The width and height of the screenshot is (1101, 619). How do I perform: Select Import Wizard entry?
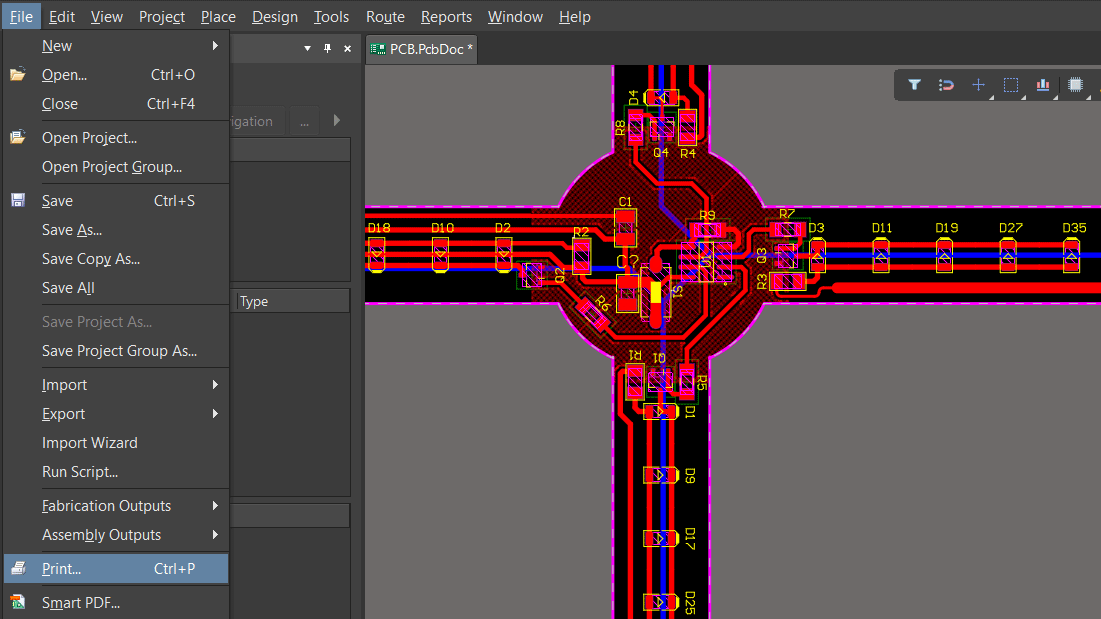[90, 443]
